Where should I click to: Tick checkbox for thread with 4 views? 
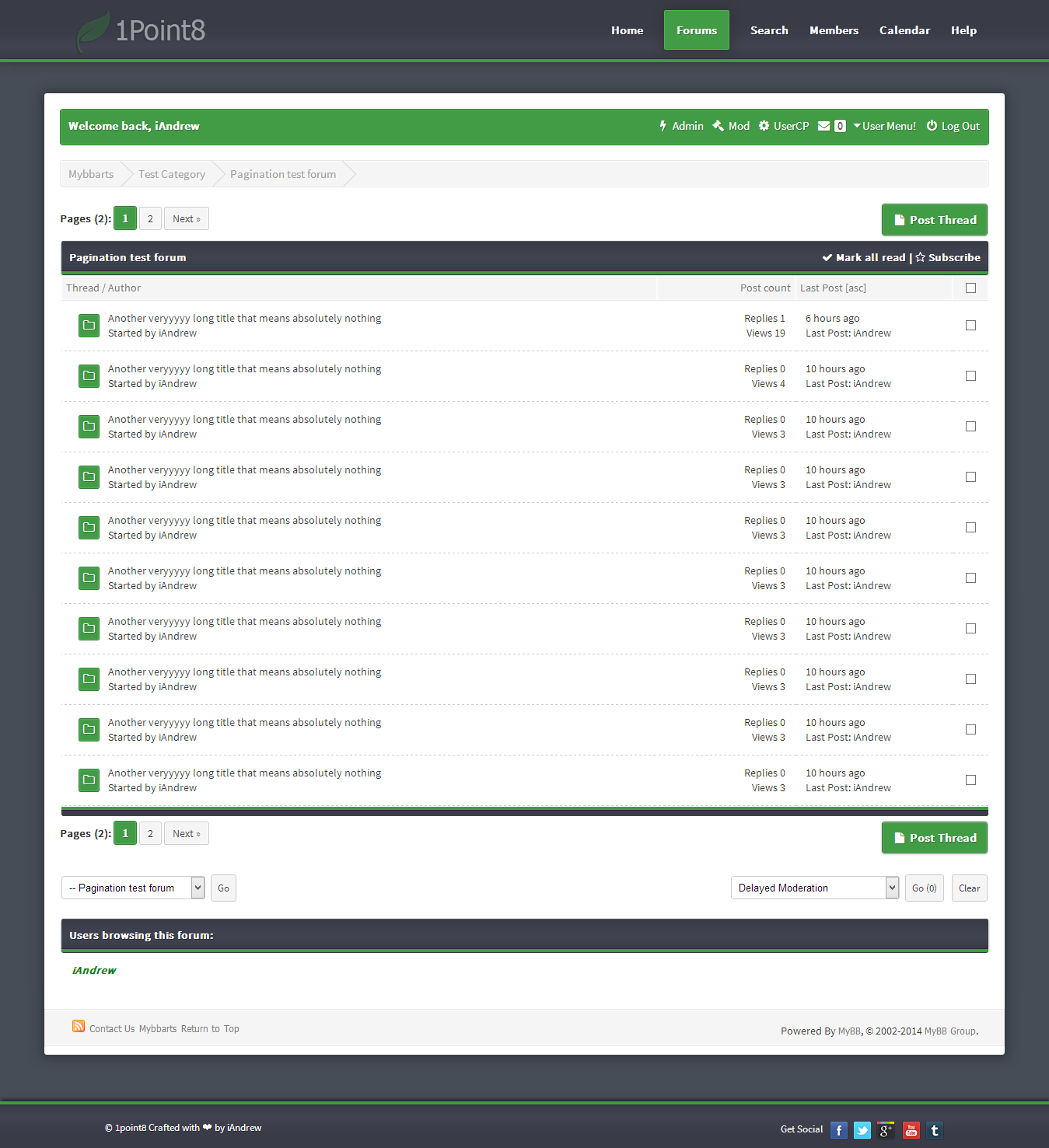coord(970,376)
